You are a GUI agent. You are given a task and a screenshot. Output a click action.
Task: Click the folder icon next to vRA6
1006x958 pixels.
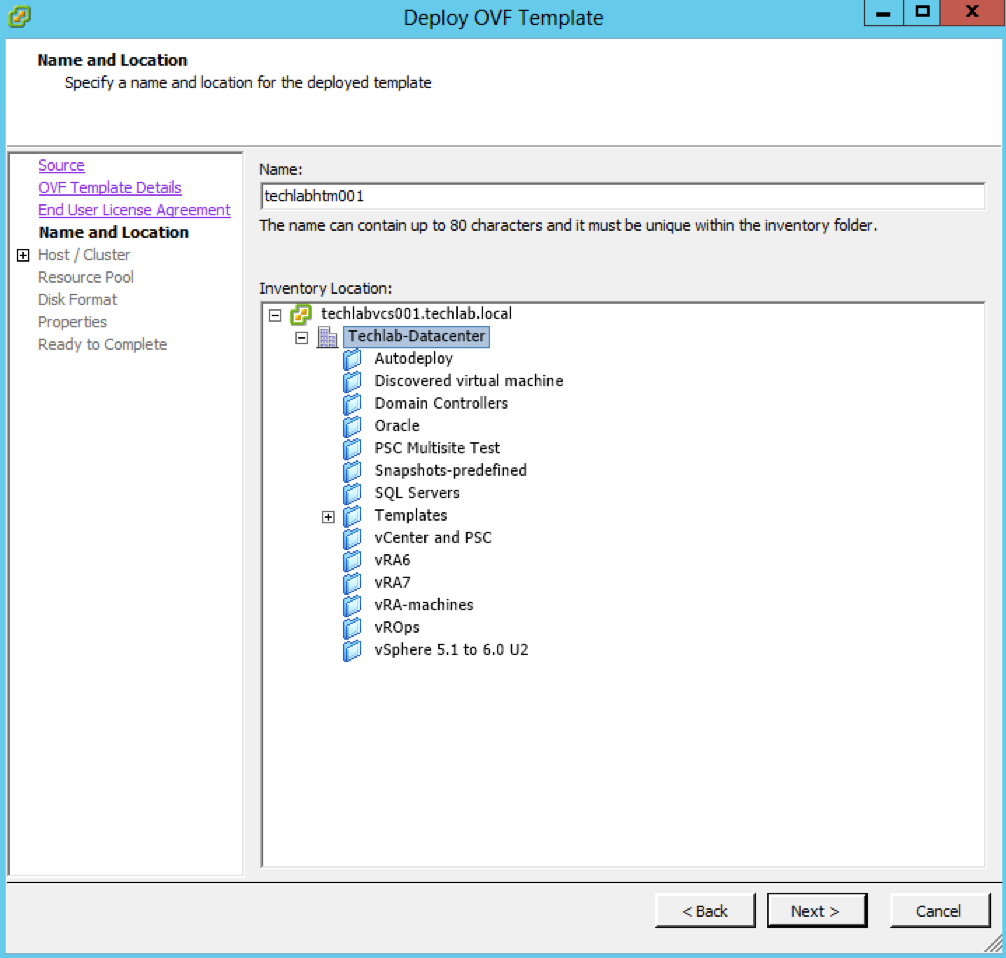(352, 561)
